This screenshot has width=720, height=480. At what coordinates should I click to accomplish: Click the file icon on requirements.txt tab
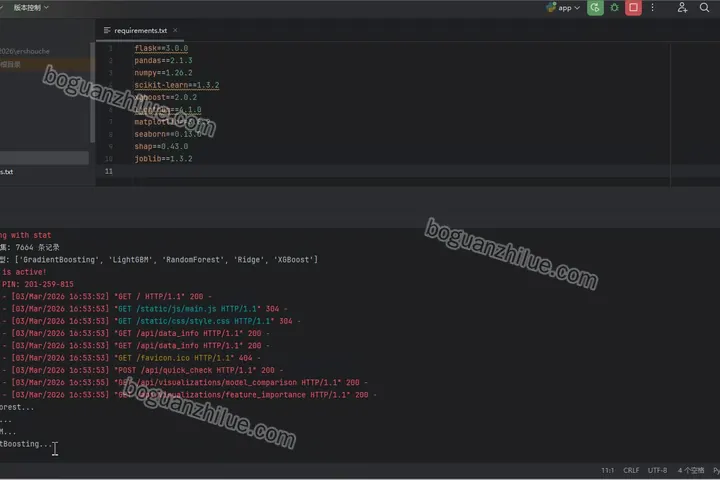(107, 30)
